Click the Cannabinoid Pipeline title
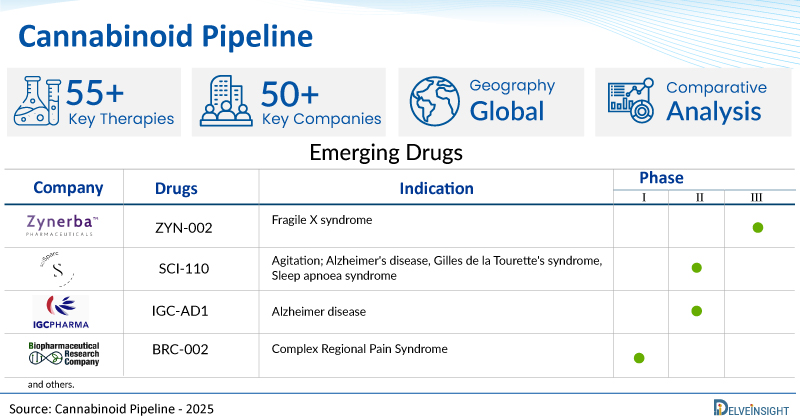The width and height of the screenshot is (800, 420). 166,37
